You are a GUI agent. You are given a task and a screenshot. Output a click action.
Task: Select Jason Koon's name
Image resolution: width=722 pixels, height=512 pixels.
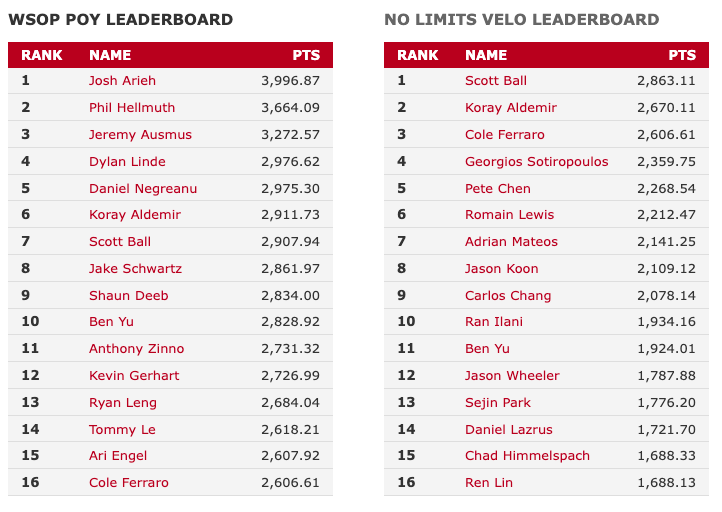coord(501,268)
